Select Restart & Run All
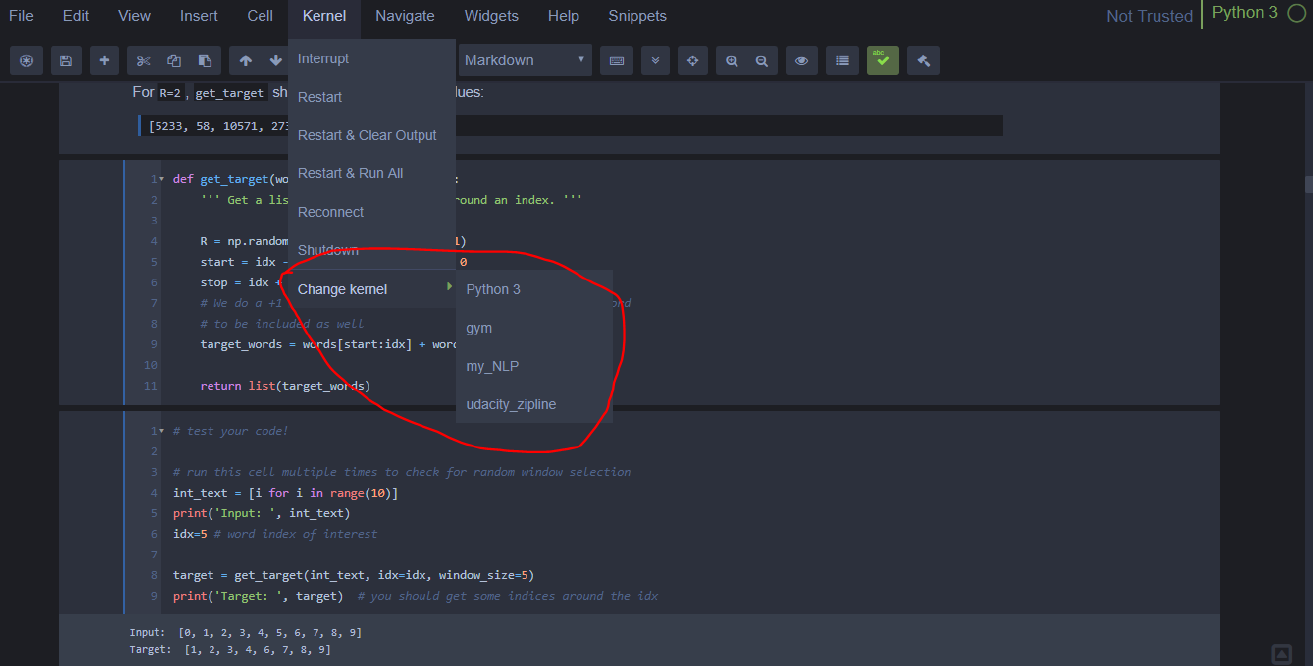 coord(372,173)
